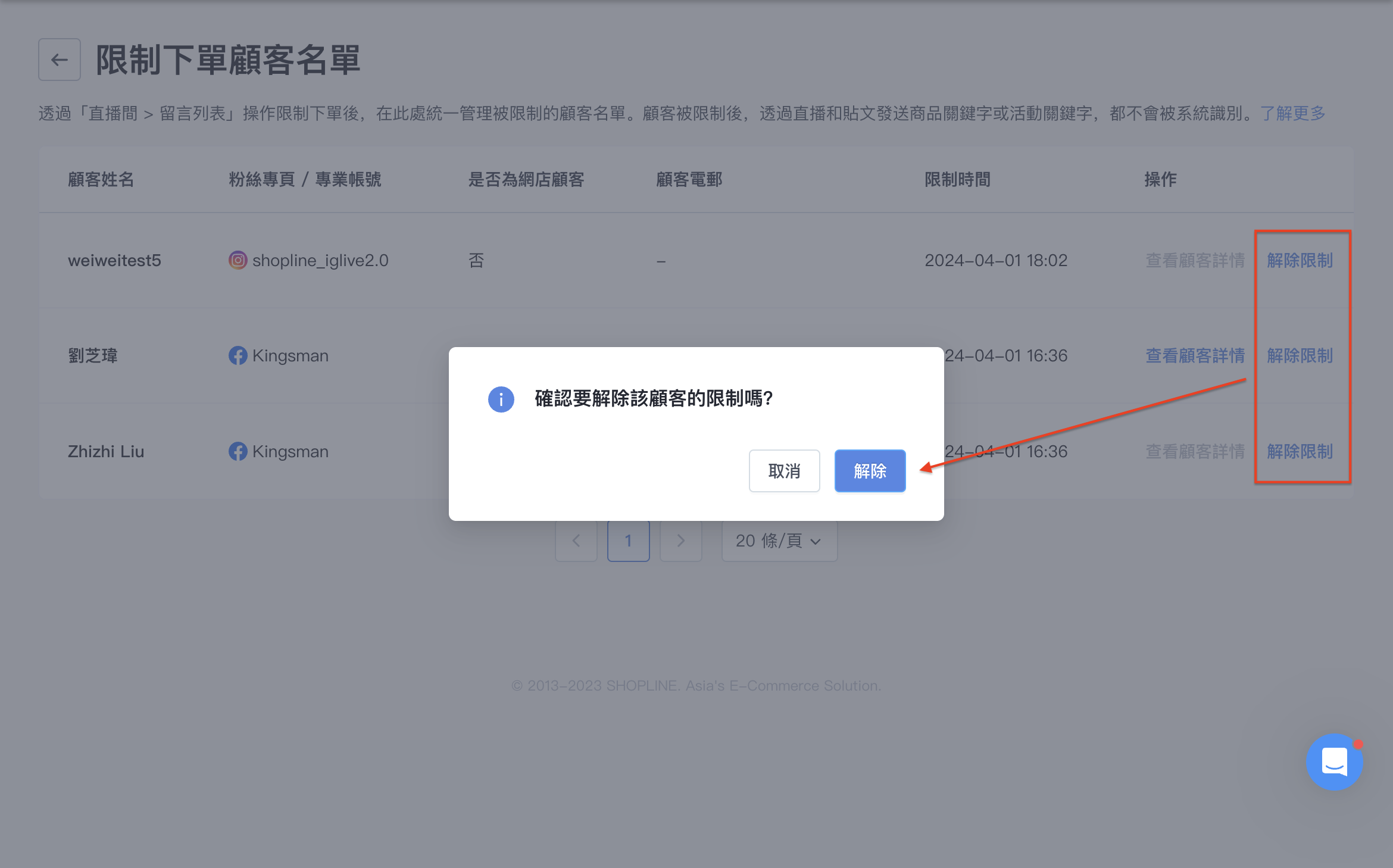1393x868 pixels.
Task: Click timestamp 2024-04-01 18:02
Action: click(x=996, y=260)
